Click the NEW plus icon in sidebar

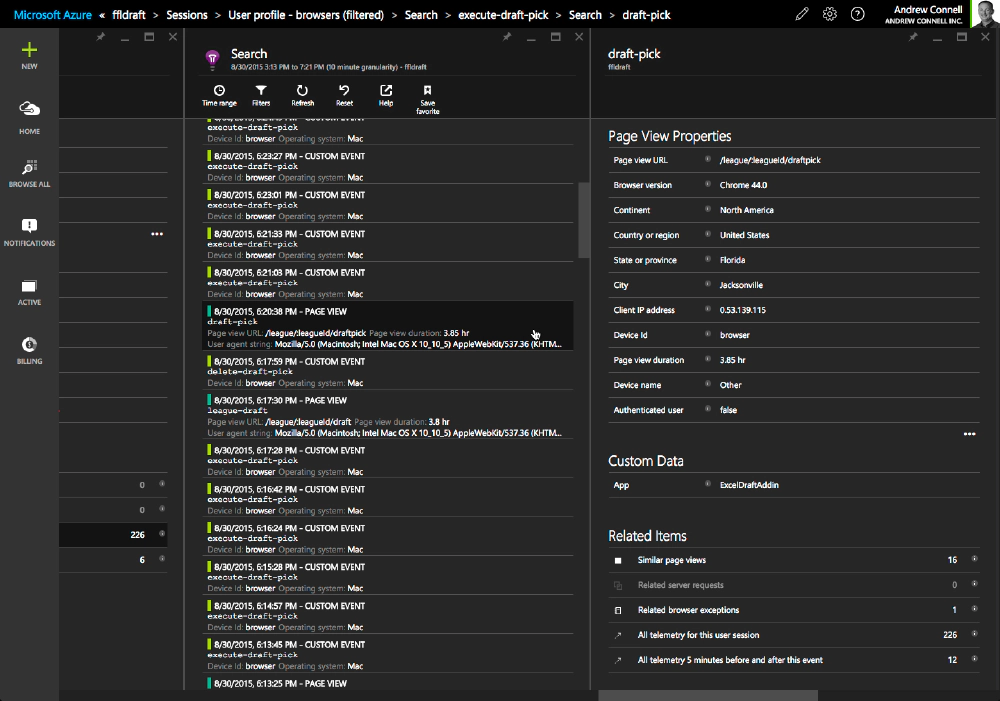tap(29, 50)
